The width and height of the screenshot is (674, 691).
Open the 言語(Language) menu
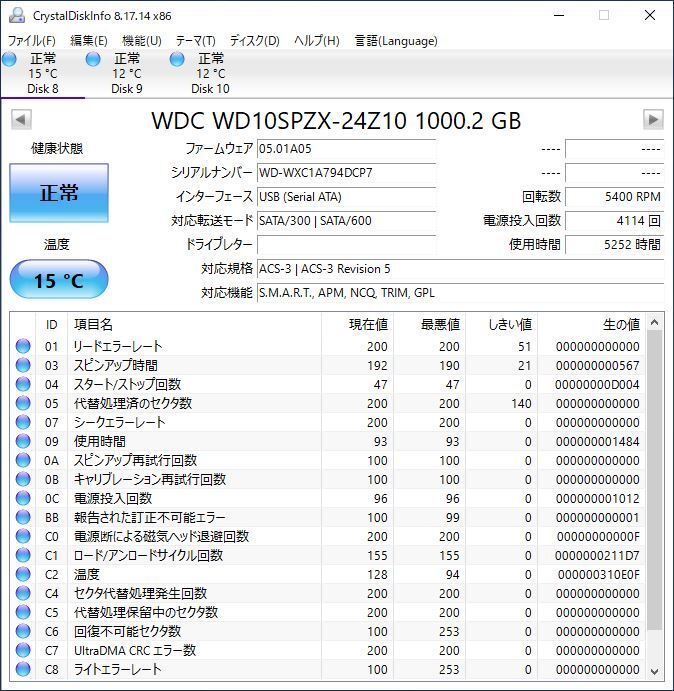[396, 41]
